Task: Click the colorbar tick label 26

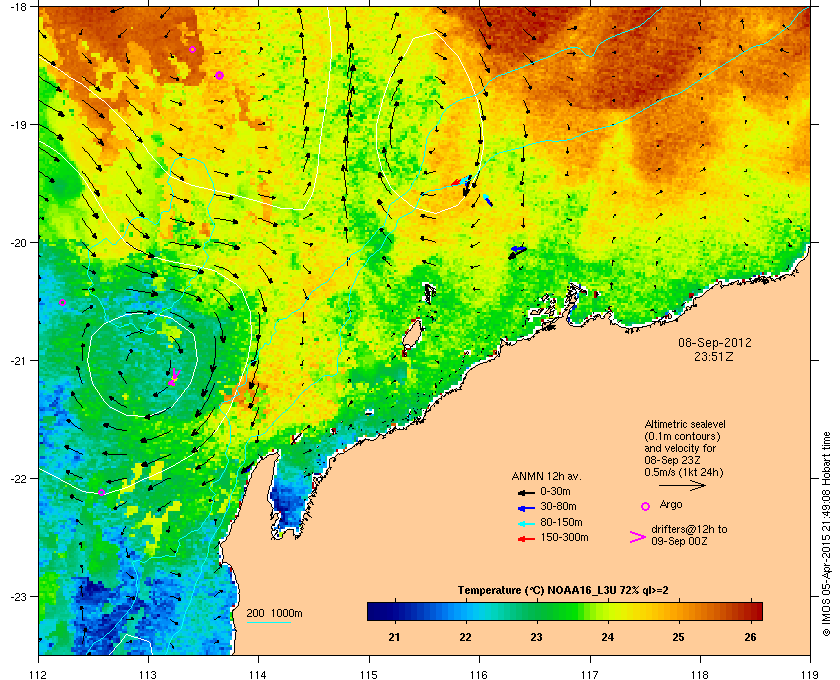Action: [751, 637]
